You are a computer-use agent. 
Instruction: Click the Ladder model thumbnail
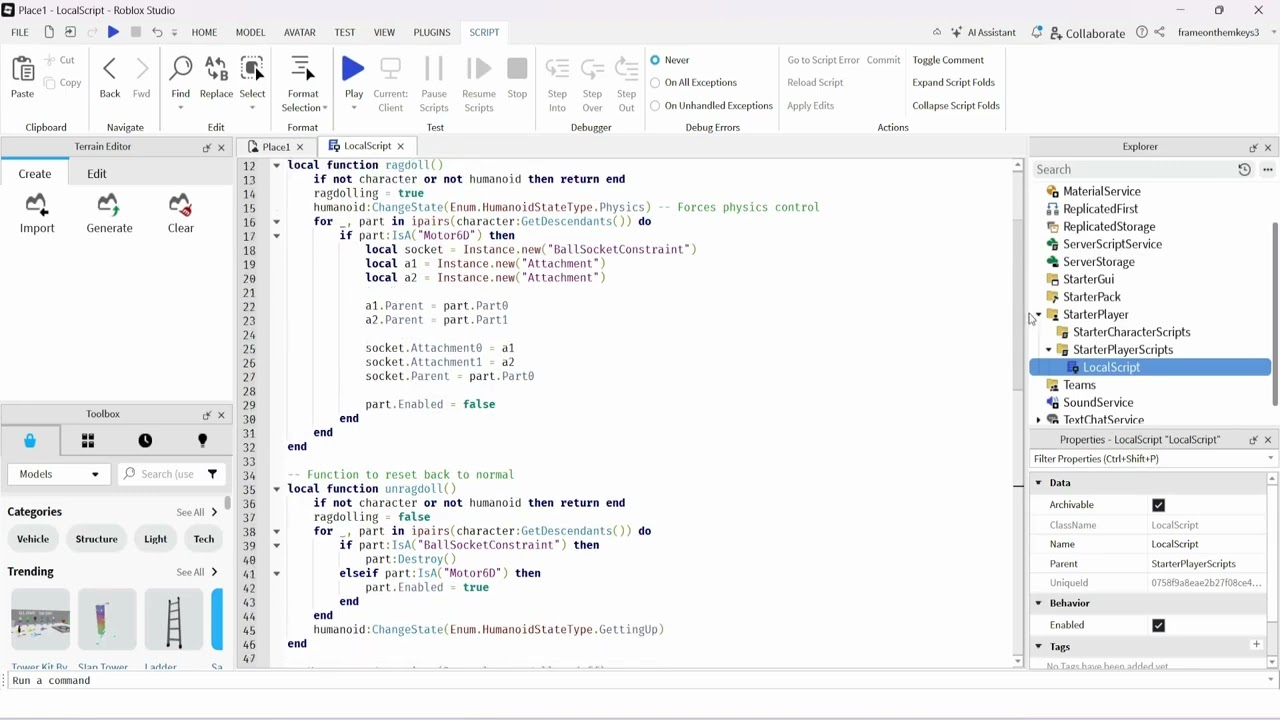click(174, 620)
